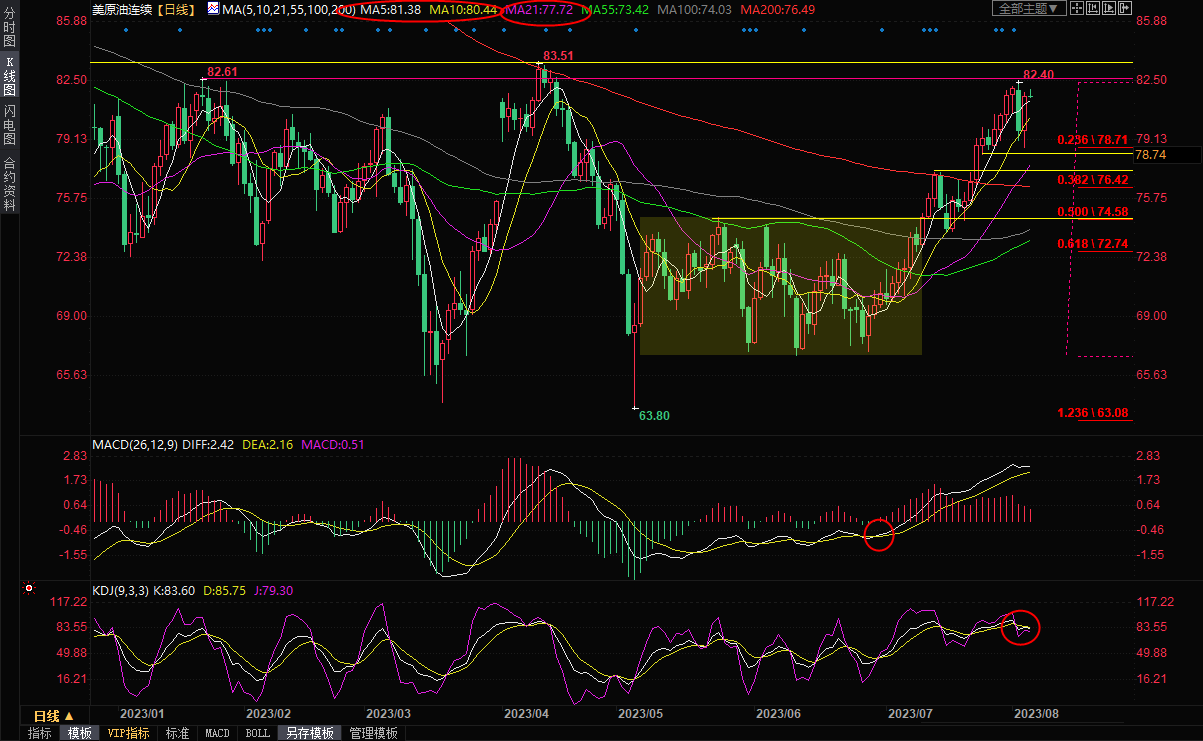Open the 闪电图 sidebar tab
This screenshot has height=741, width=1203.
point(9,124)
